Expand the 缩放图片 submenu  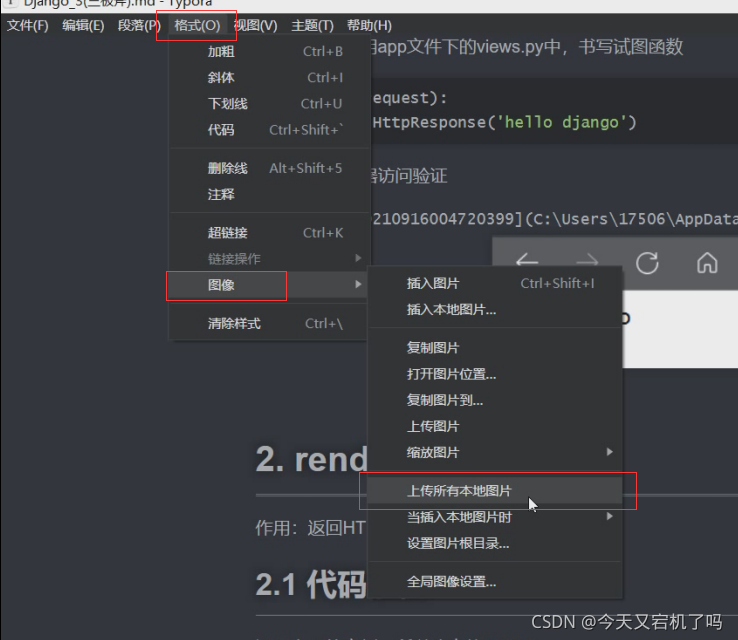click(x=433, y=452)
